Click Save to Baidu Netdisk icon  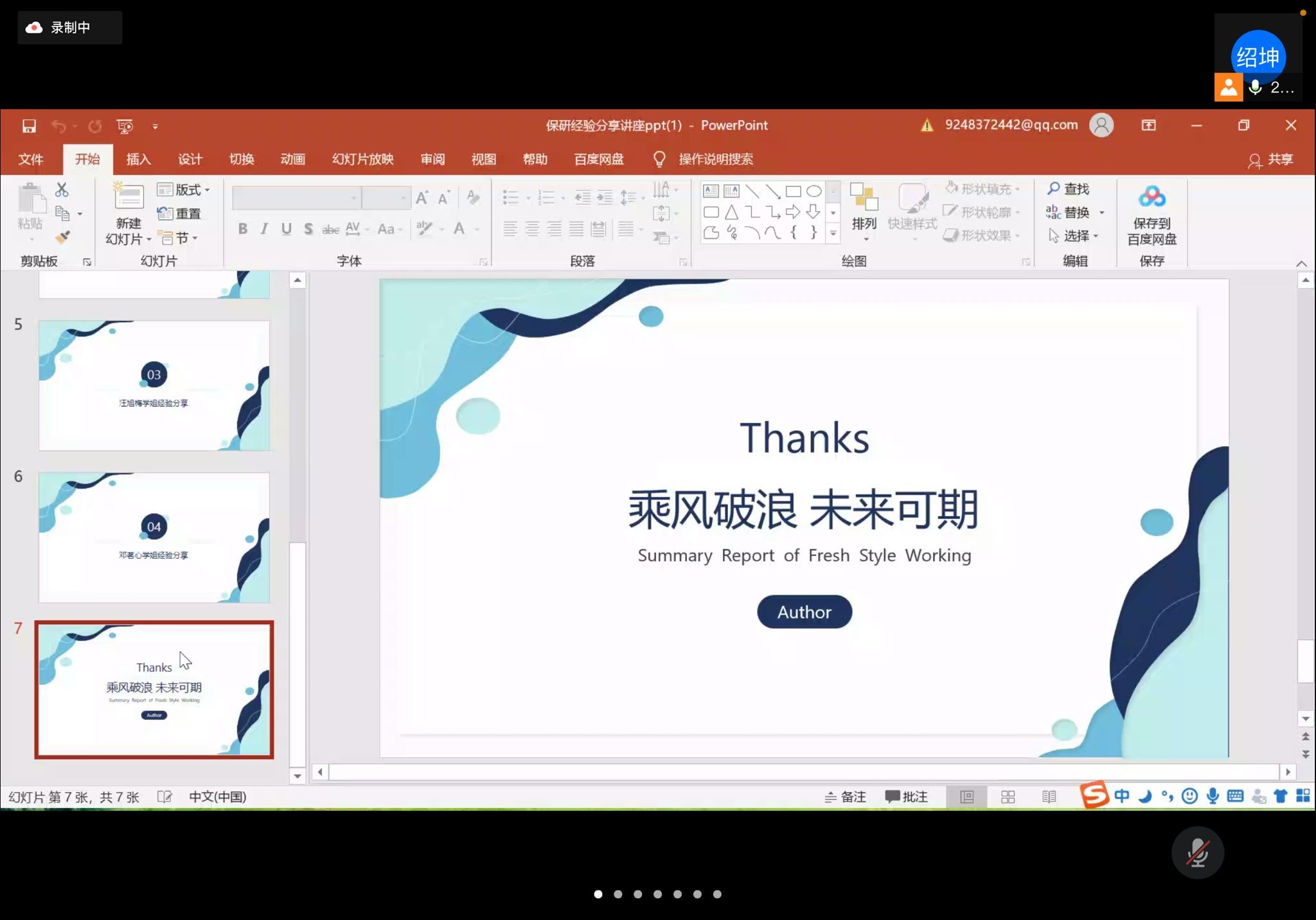pos(1151,197)
